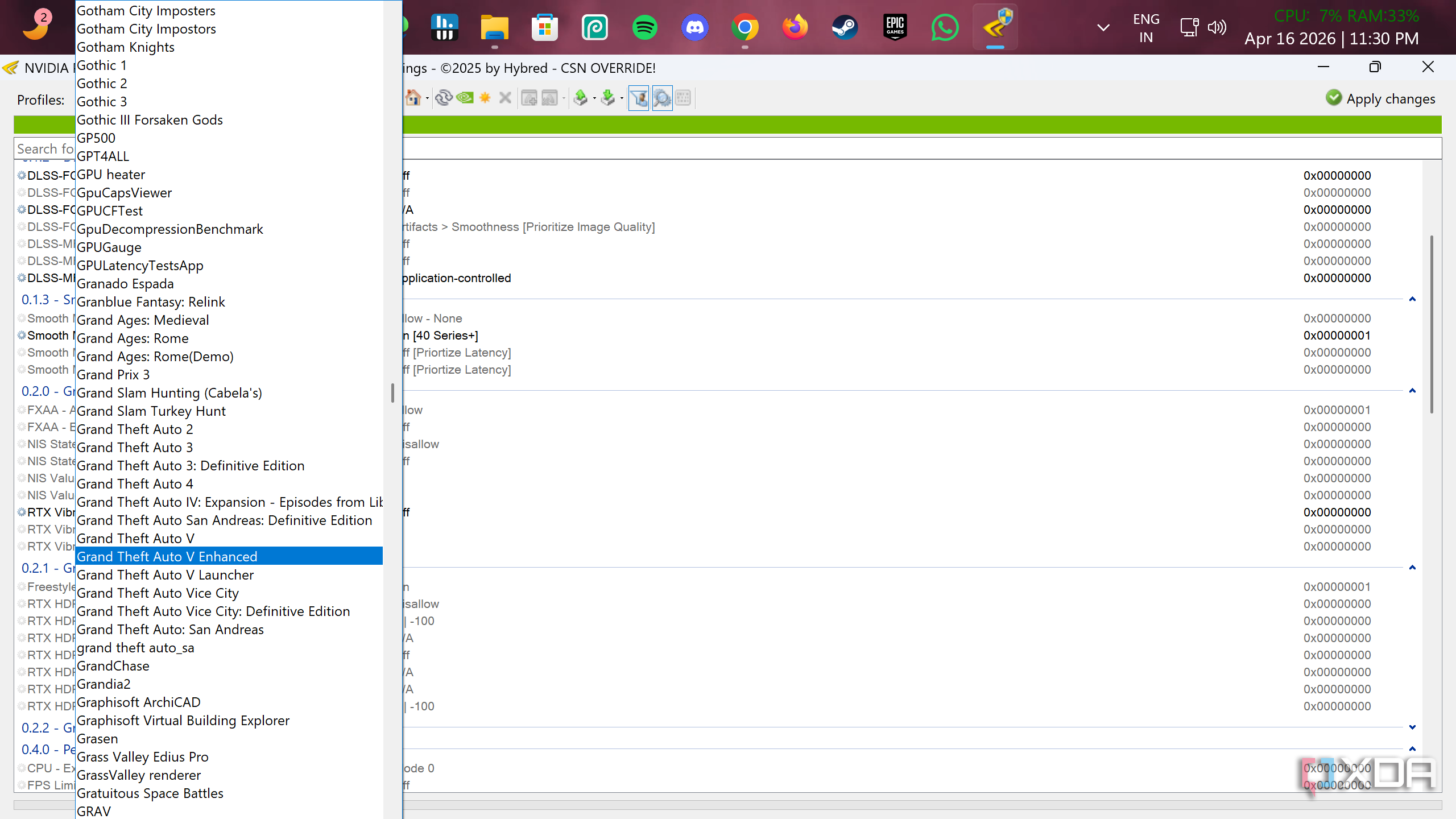Image resolution: width=1456 pixels, height=819 pixels.
Task: Pick Granblue Fantasy: Relink profile
Action: pyautogui.click(x=229, y=301)
